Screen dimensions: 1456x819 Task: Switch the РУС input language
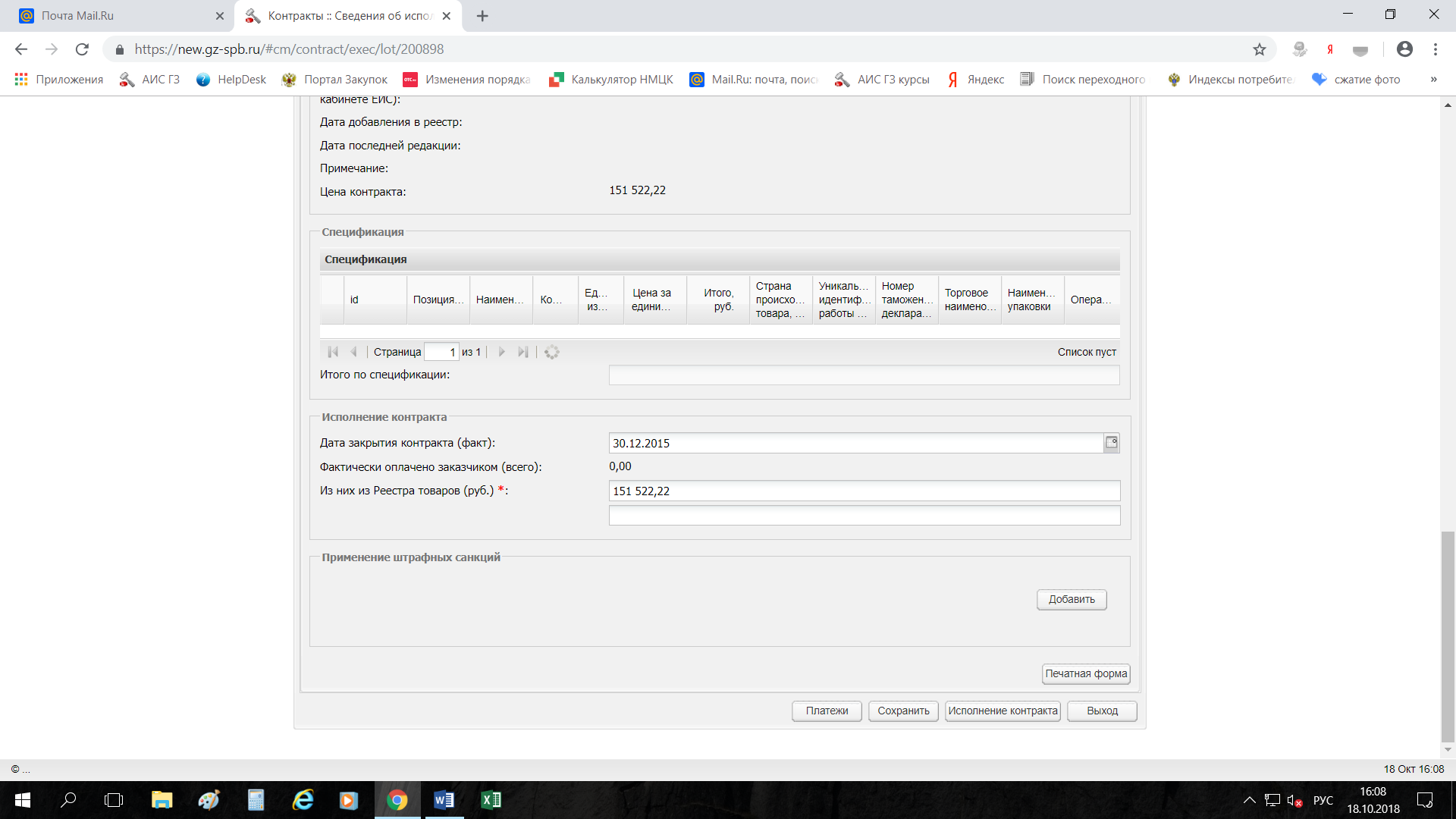[x=1323, y=801]
